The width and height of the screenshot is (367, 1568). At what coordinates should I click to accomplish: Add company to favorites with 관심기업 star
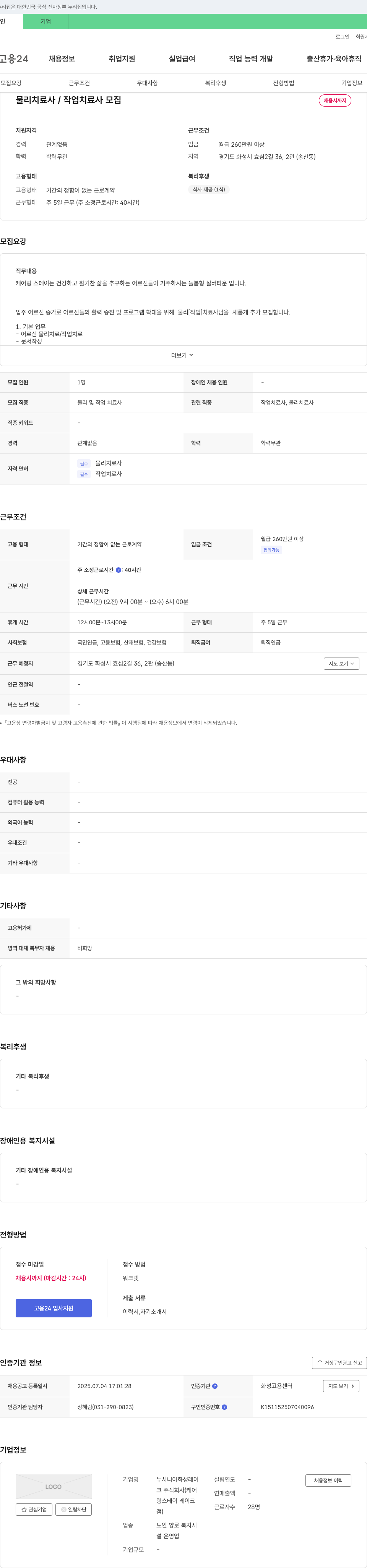point(34,1509)
